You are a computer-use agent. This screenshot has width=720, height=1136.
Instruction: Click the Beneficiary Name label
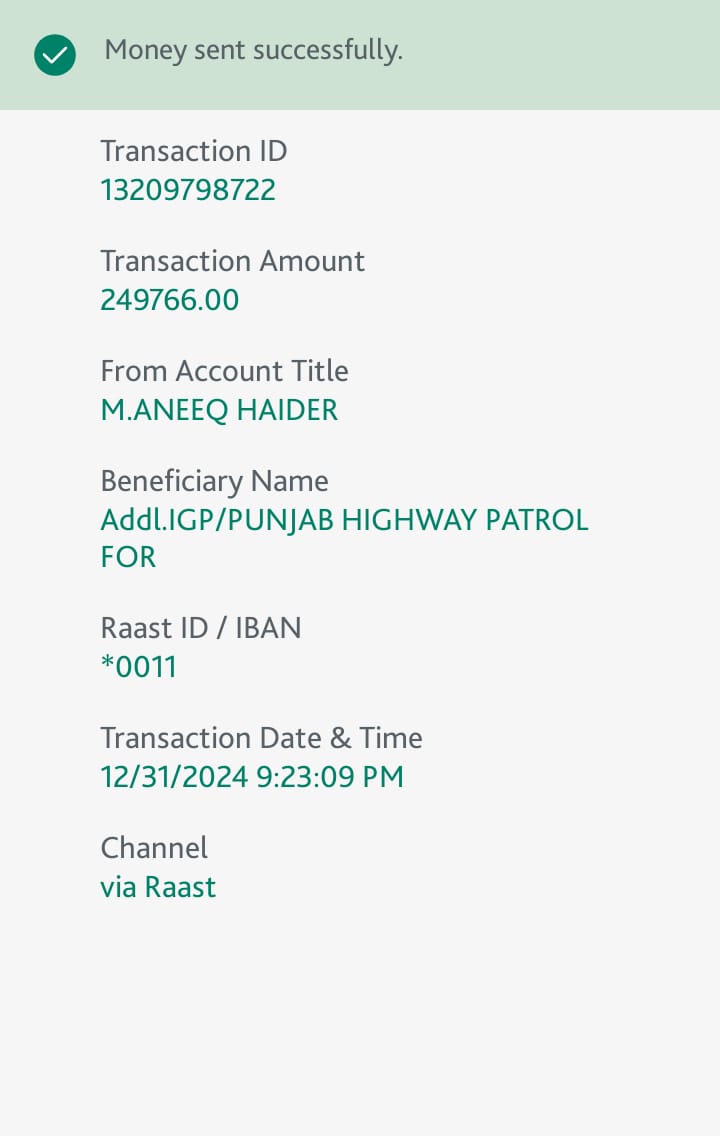tap(214, 481)
